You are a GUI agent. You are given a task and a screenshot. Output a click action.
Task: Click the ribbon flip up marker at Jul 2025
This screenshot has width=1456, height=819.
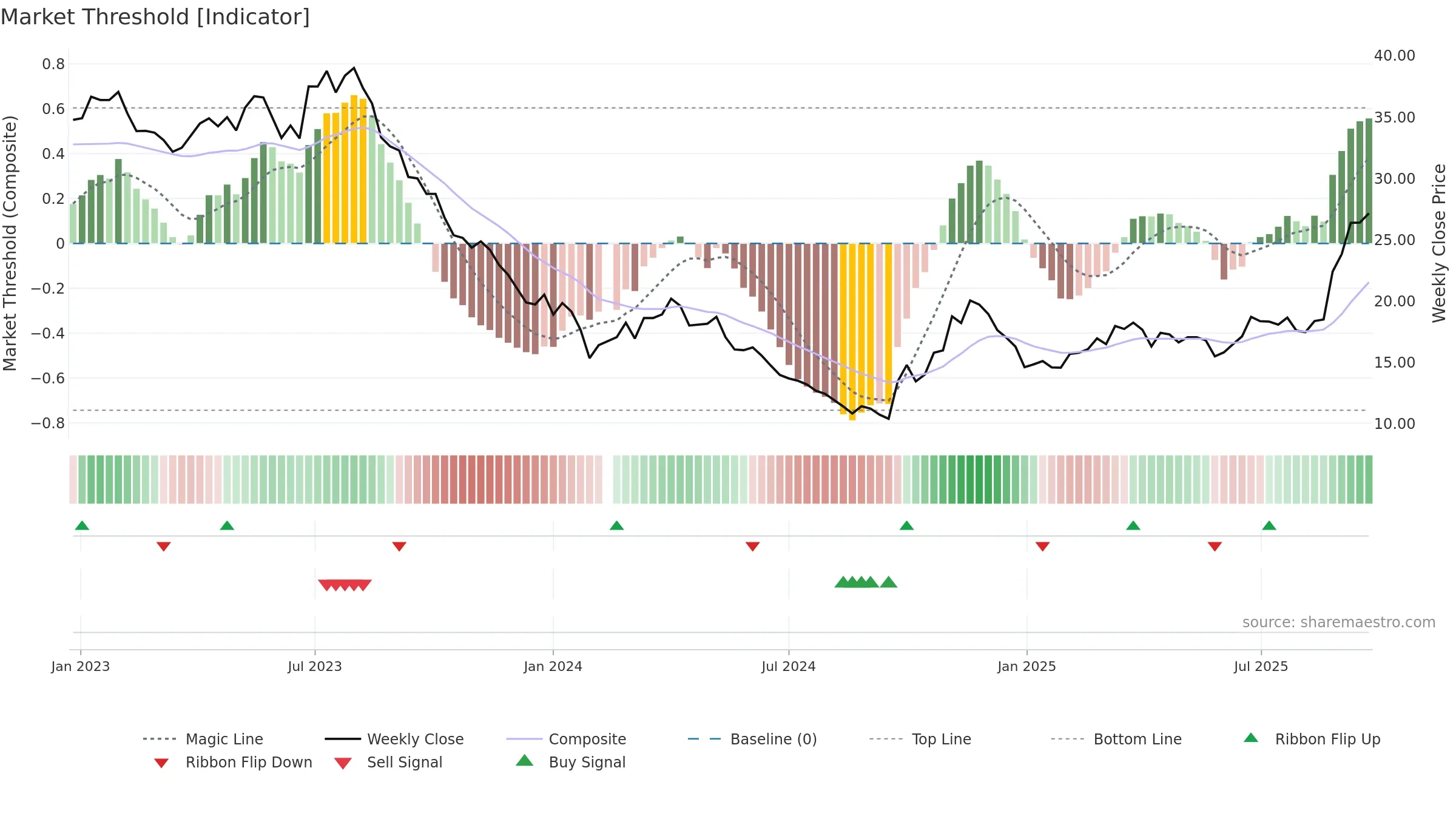pyautogui.click(x=1269, y=525)
